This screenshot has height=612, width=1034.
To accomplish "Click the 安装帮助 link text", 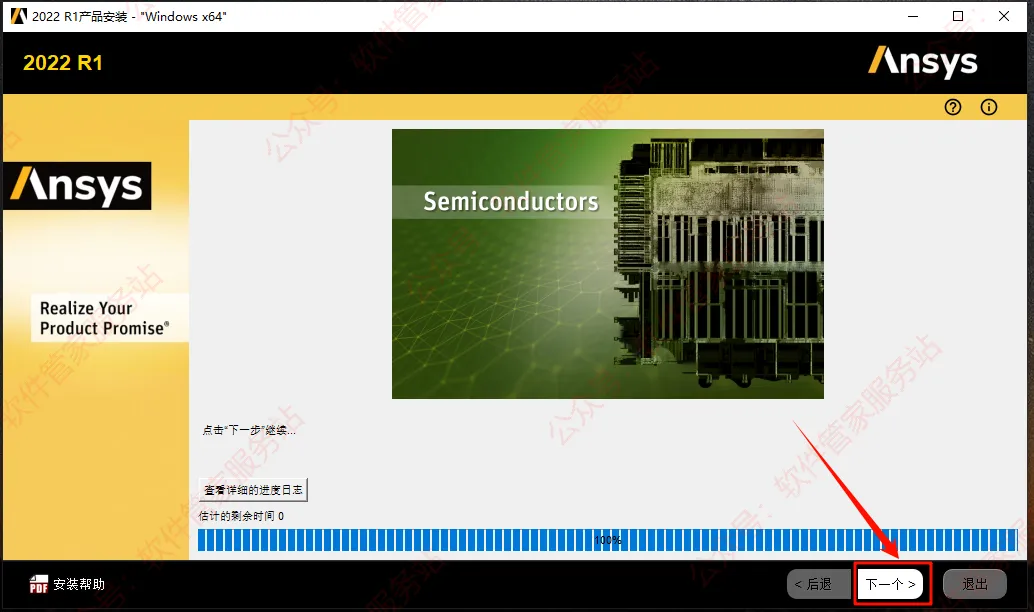I will (79, 584).
